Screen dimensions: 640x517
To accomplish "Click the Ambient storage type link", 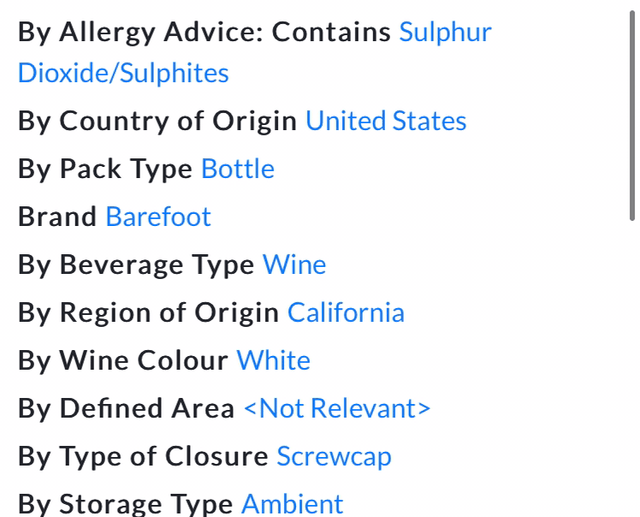I will pyautogui.click(x=292, y=504).
